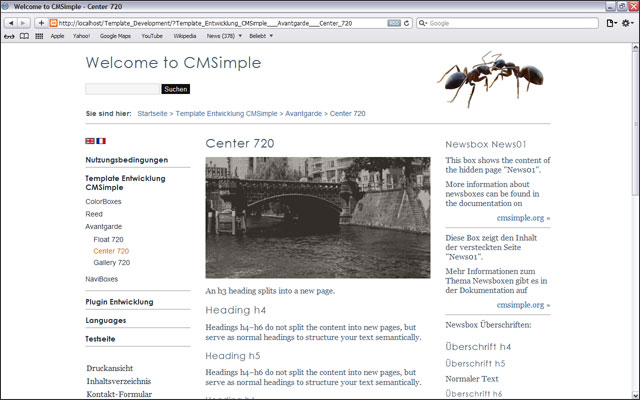The height and width of the screenshot is (400, 640).
Task: Open the Wikipedia bookmark
Action: 184,36
